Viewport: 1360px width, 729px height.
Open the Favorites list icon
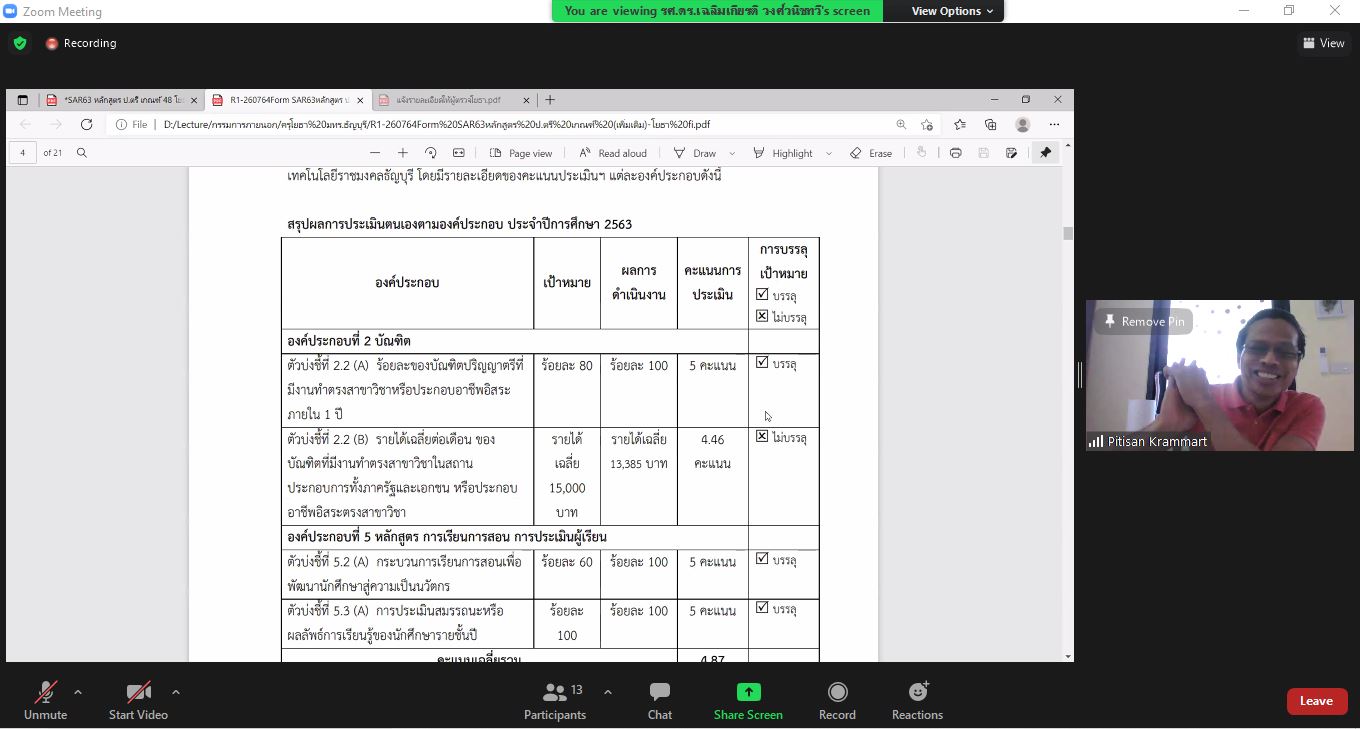click(x=959, y=124)
